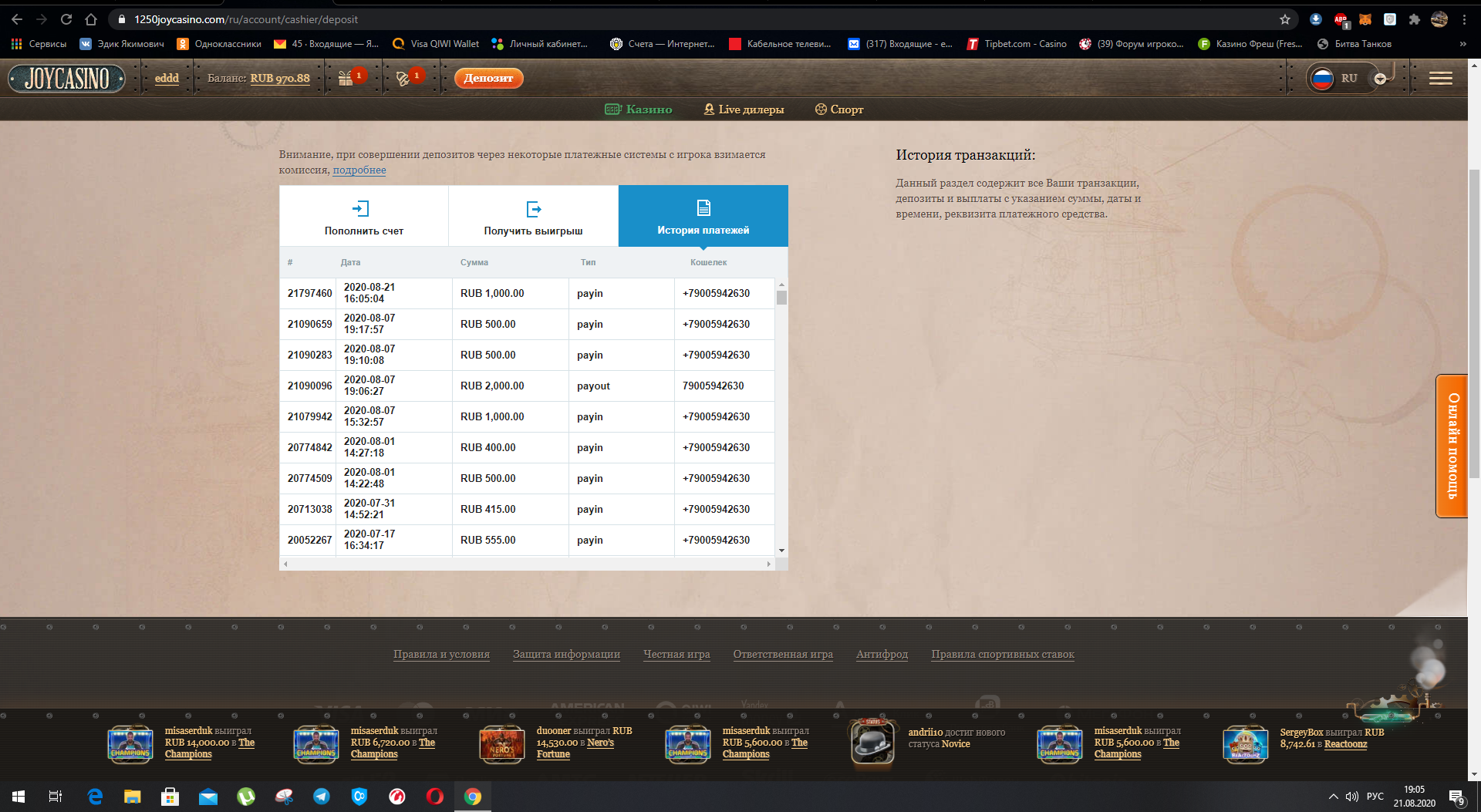Click the Russian flag language icon
Screen dimensions: 1481x812
point(1322,78)
